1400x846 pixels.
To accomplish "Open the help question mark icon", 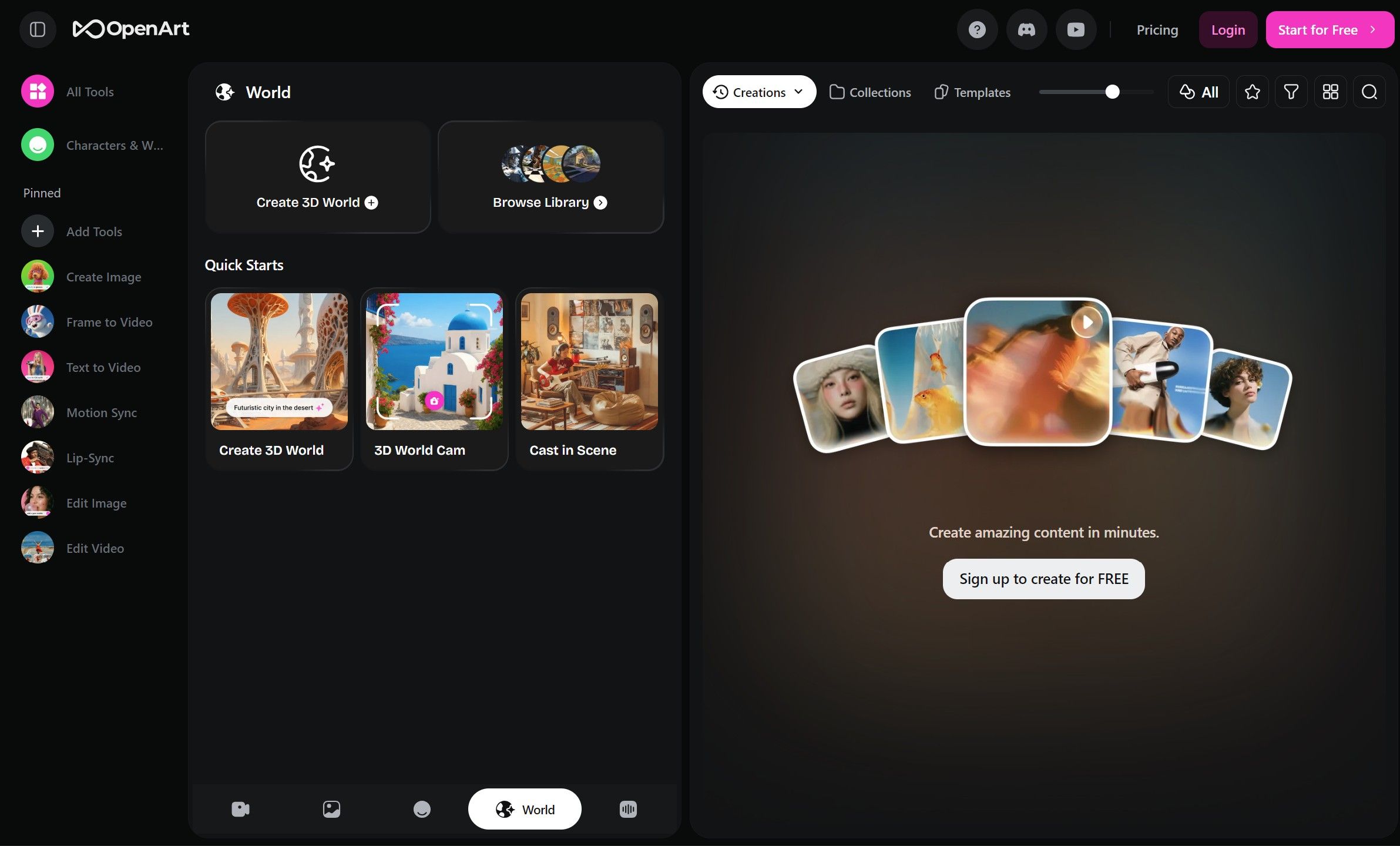I will tap(977, 29).
